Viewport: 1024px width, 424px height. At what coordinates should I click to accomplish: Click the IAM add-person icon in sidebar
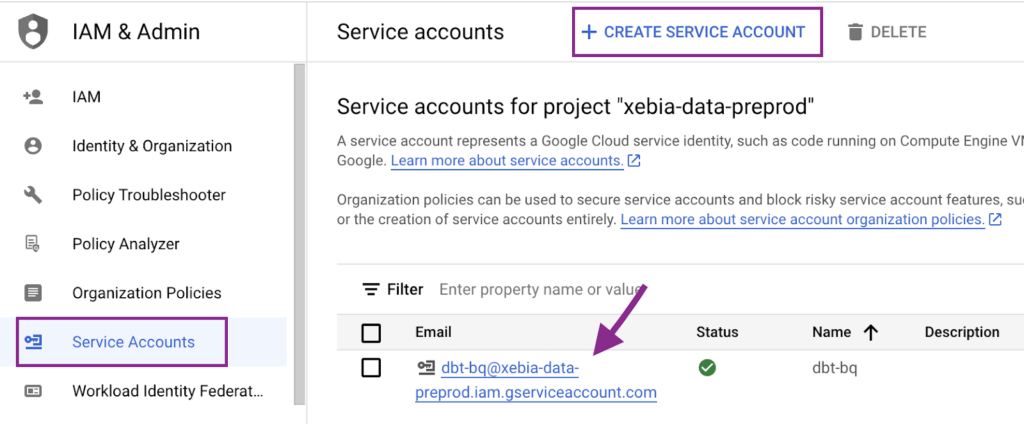pos(33,97)
